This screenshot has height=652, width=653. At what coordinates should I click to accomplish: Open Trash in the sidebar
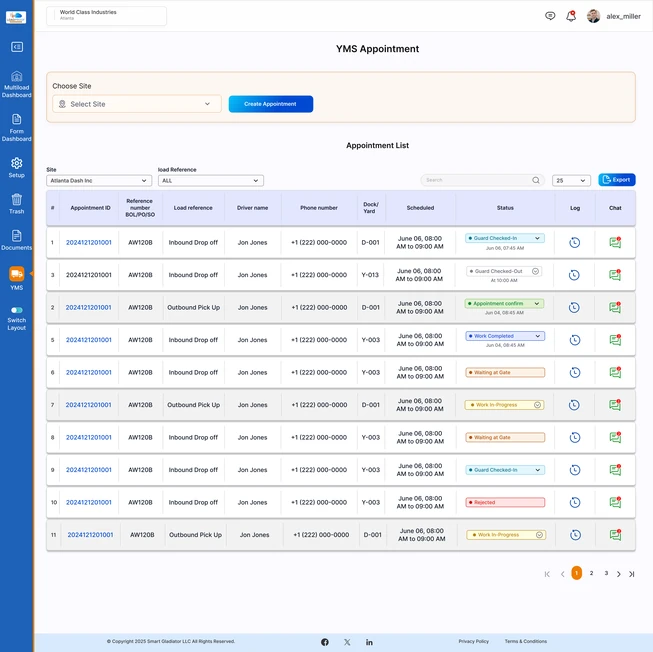[17, 204]
